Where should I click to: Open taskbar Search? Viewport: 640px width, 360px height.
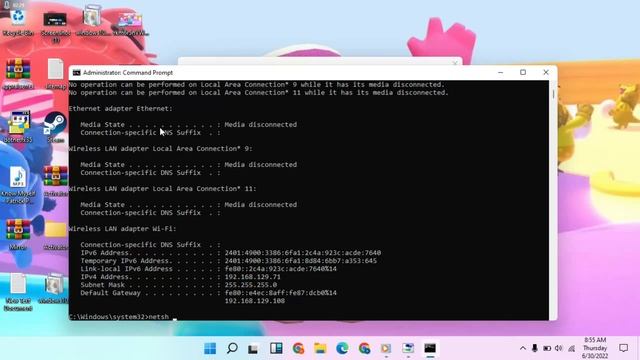[x=232, y=348]
